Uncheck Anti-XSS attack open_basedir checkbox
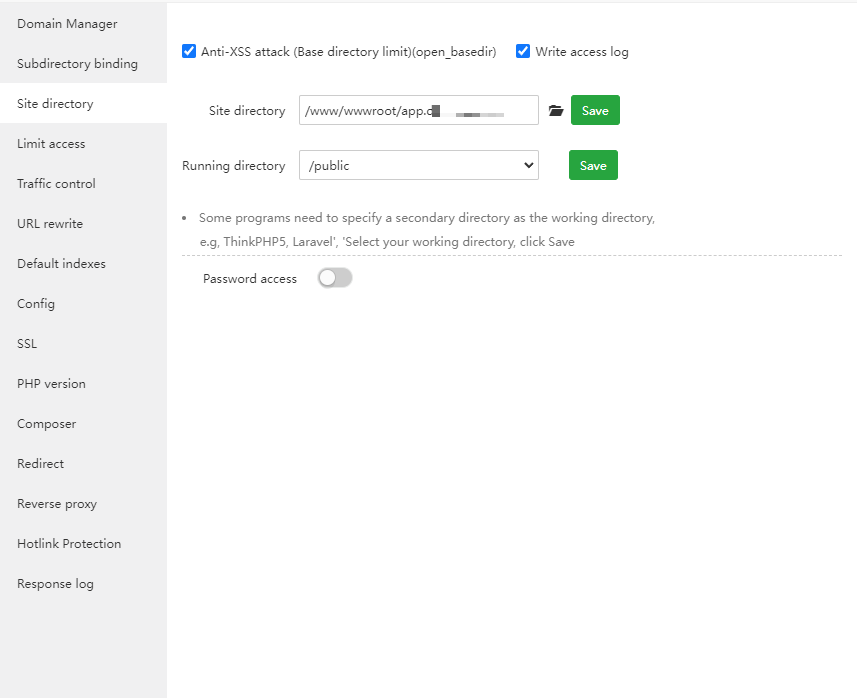 [x=189, y=51]
